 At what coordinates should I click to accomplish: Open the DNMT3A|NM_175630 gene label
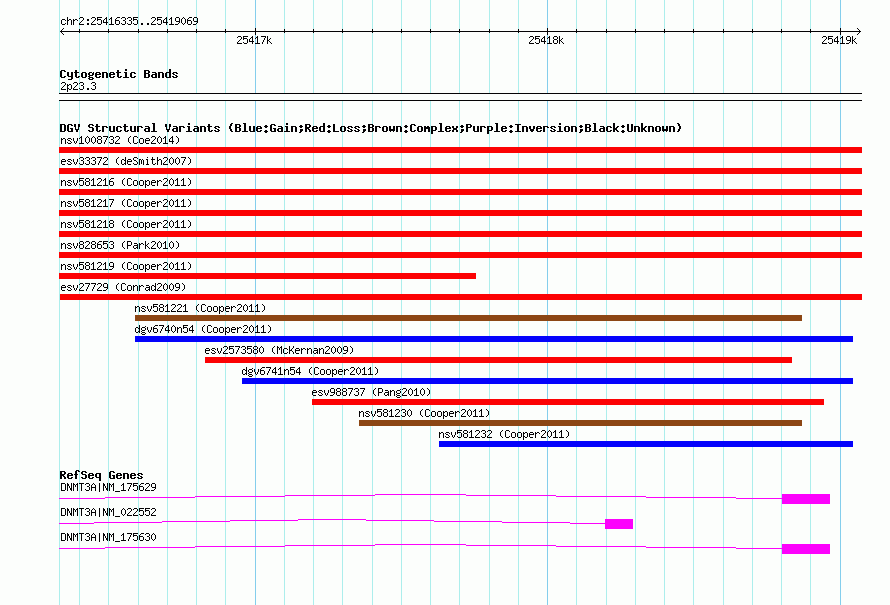pos(108,537)
